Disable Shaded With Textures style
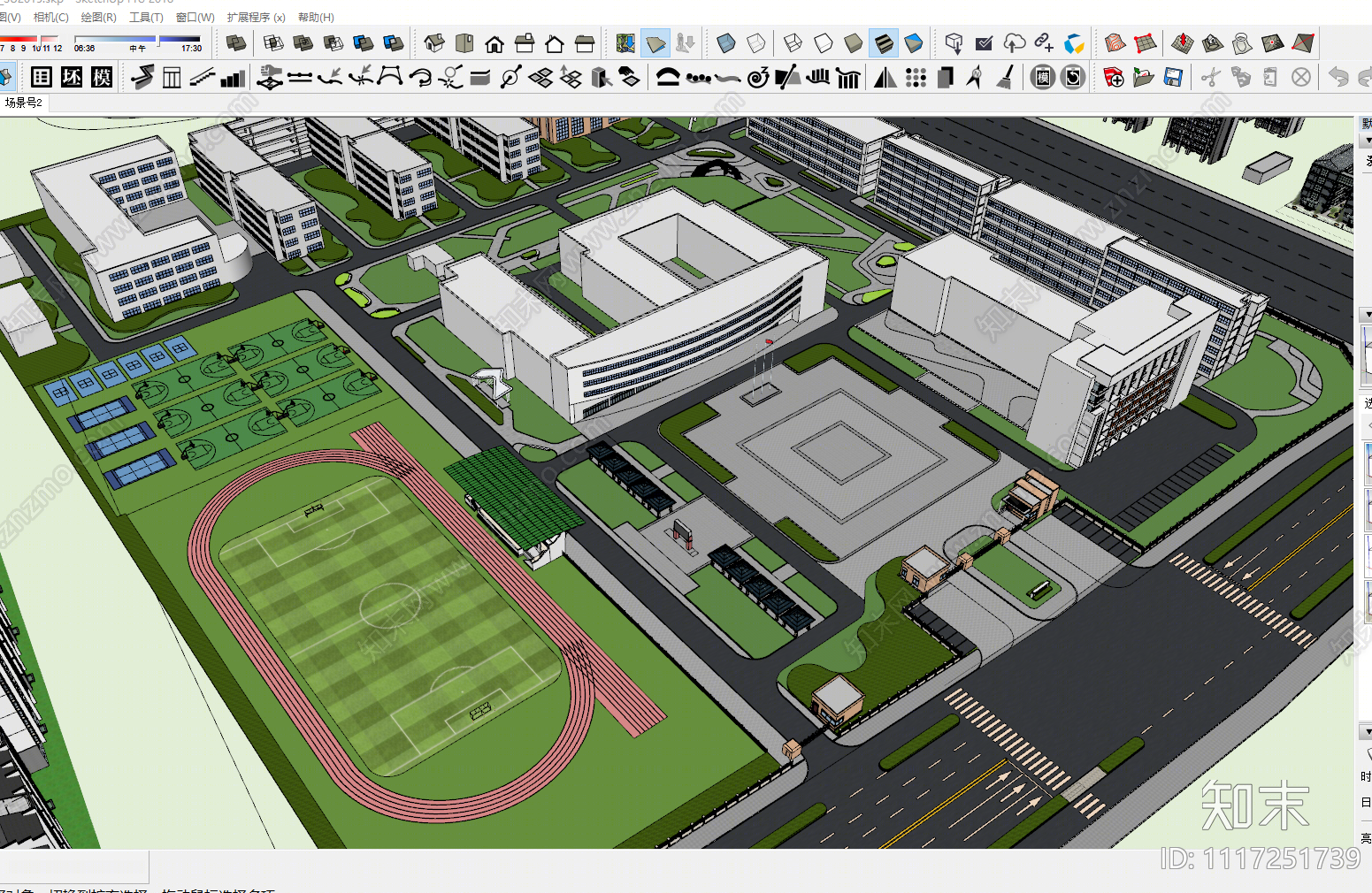Screen dimensions: 1372x893 tap(884, 42)
